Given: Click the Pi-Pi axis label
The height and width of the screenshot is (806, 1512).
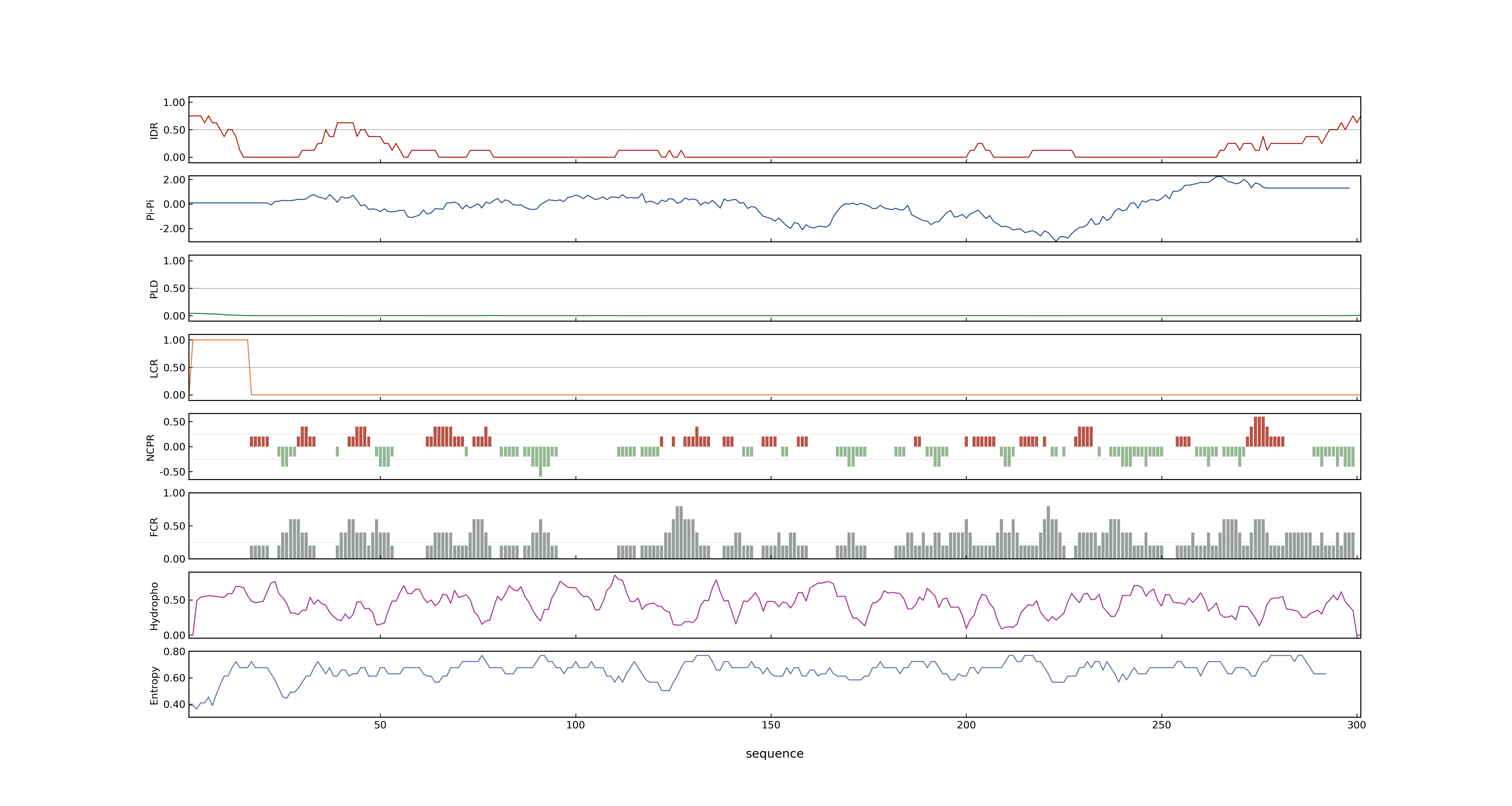Looking at the screenshot, I should (150, 209).
